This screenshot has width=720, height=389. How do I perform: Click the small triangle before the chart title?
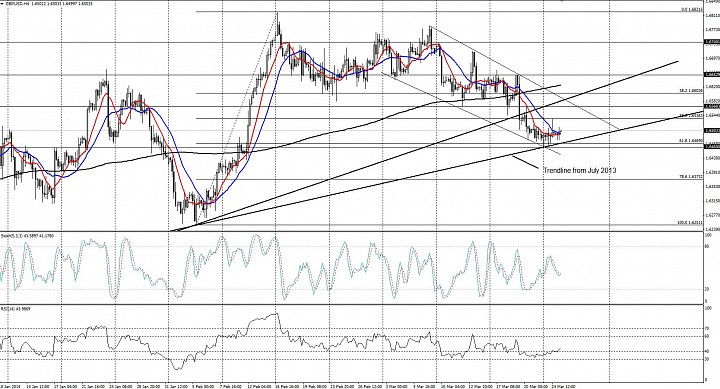pos(2,3)
